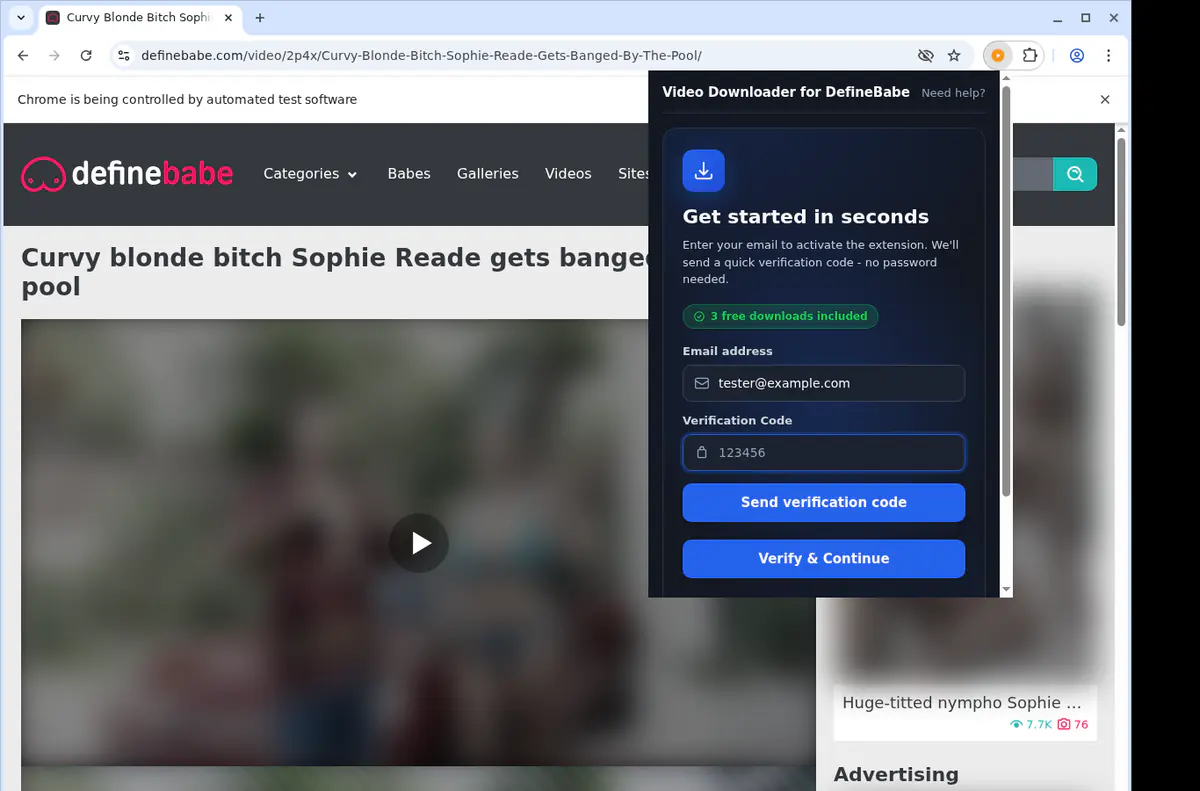
Task: Expand the Categories dropdown menu
Action: (x=310, y=174)
